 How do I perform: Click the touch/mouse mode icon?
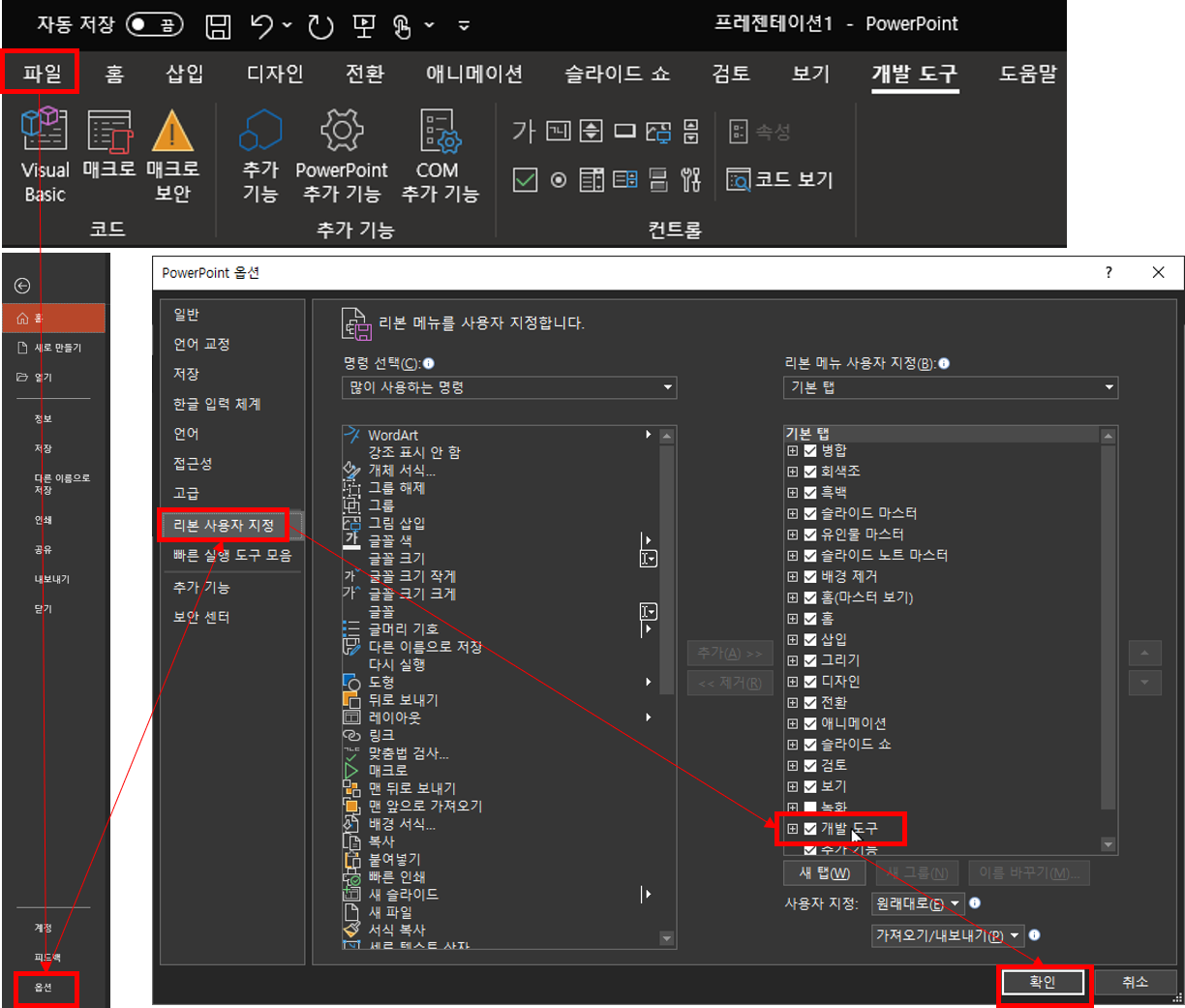click(403, 26)
